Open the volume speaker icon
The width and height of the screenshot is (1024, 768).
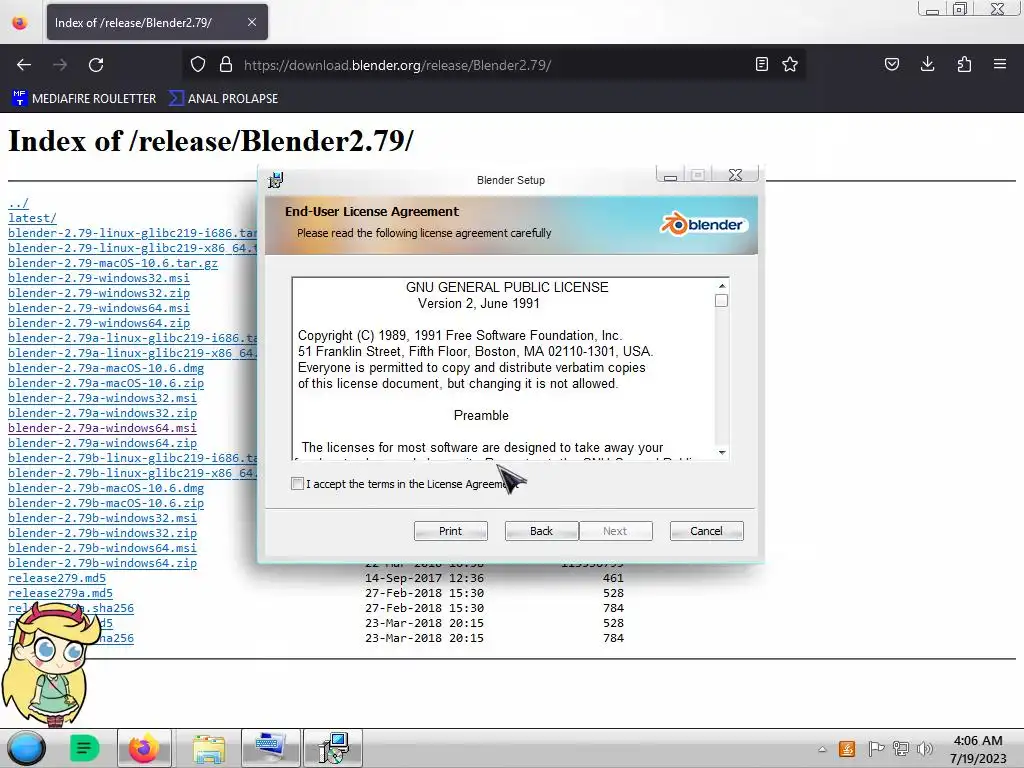tap(925, 749)
